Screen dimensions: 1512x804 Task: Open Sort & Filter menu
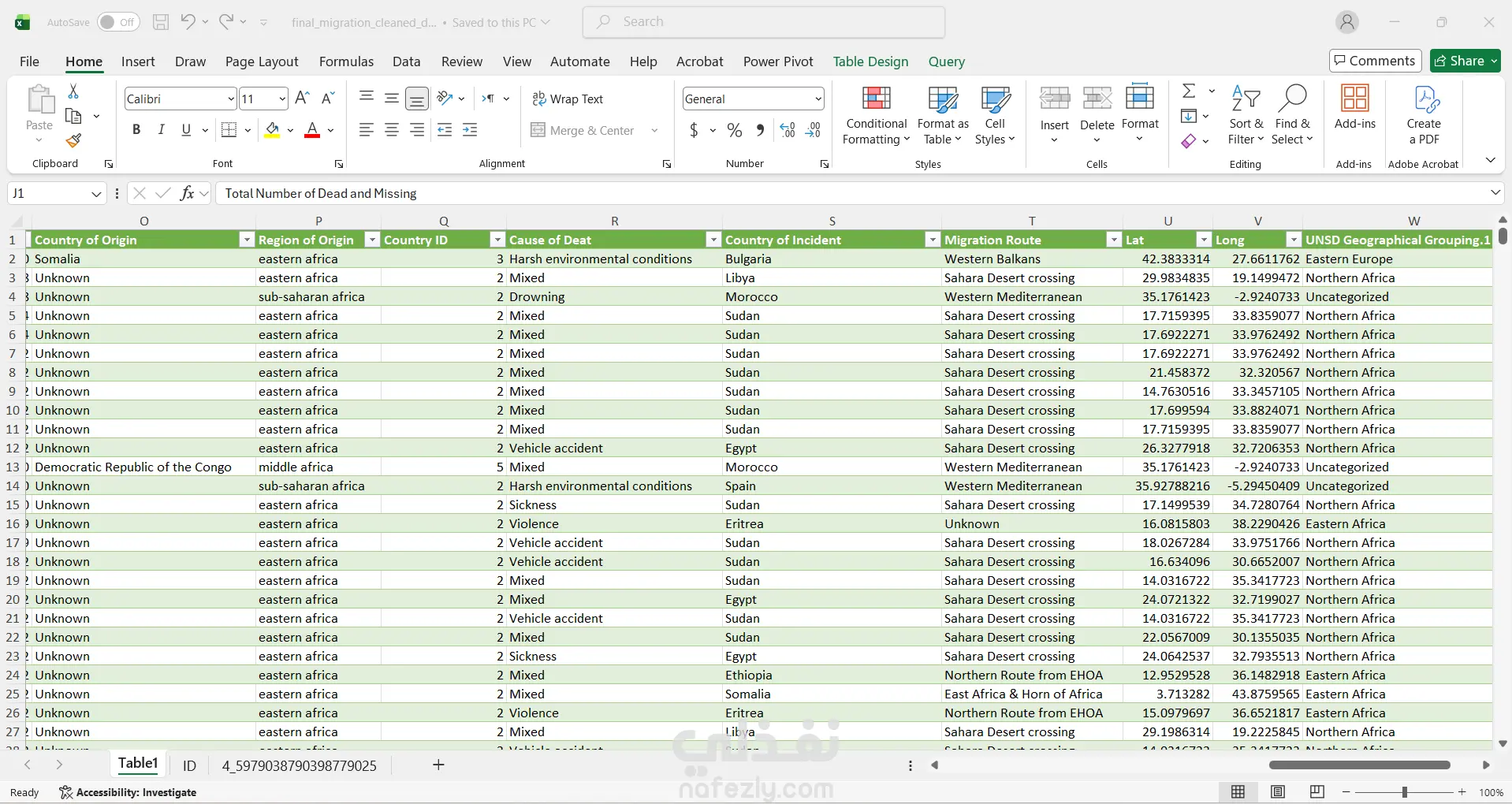click(x=1246, y=115)
